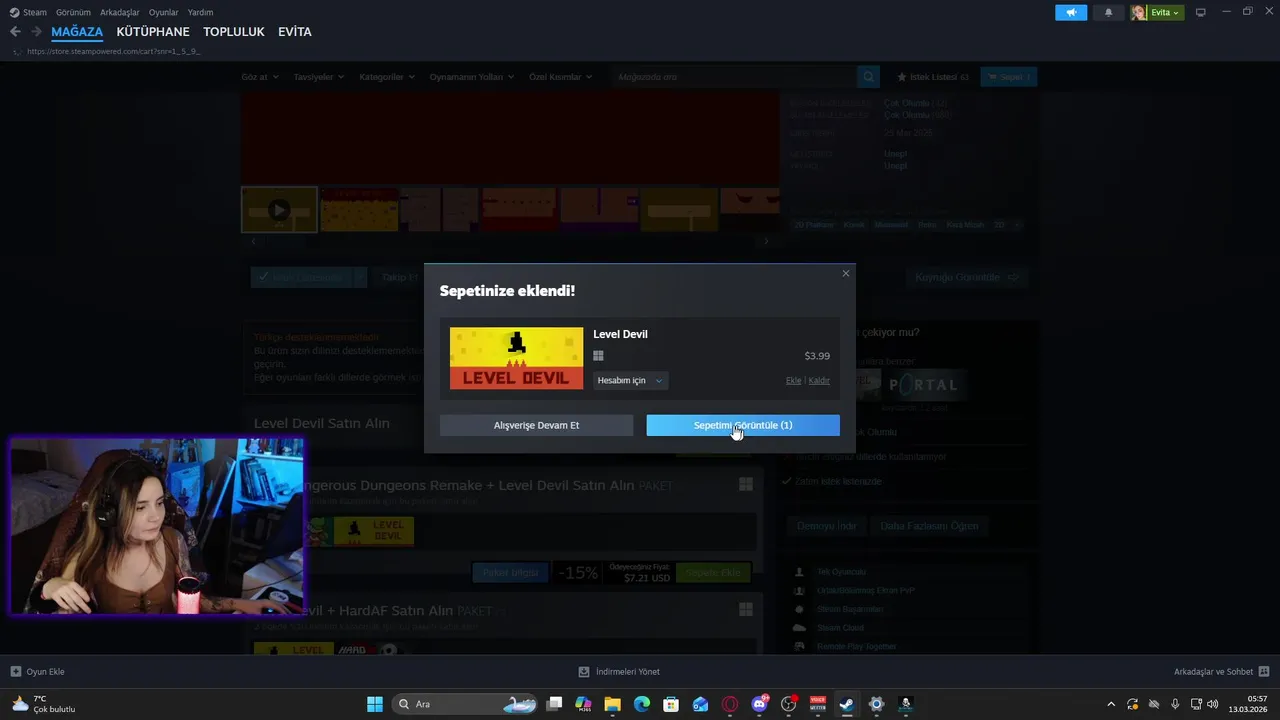Open Microsoft Edge from taskbar

pos(642,704)
